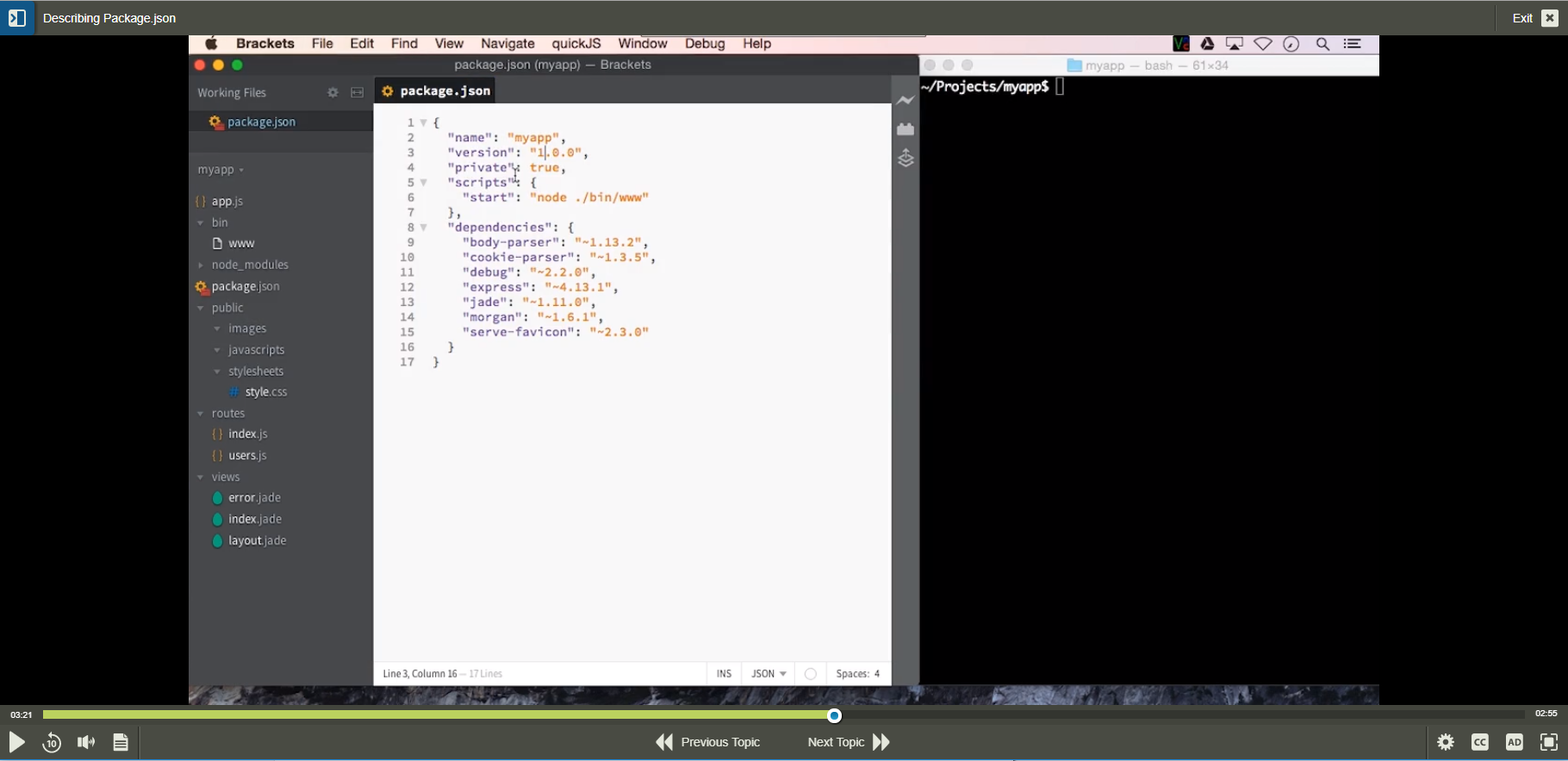Rewind the video 10 seconds
Screen dimensions: 1568x761
[x=52, y=742]
